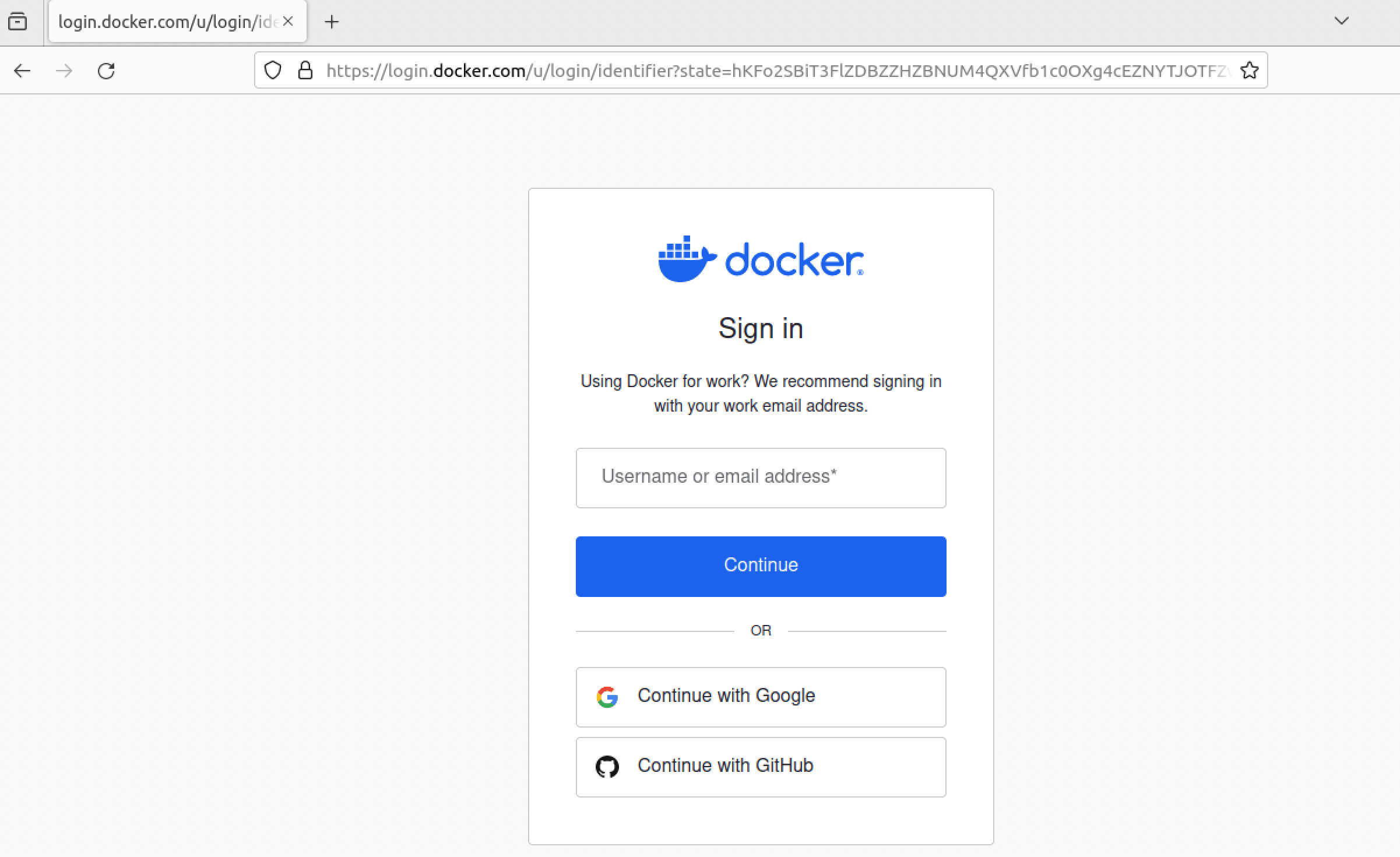Reload the current page
The image size is (1400, 857).
click(106, 71)
